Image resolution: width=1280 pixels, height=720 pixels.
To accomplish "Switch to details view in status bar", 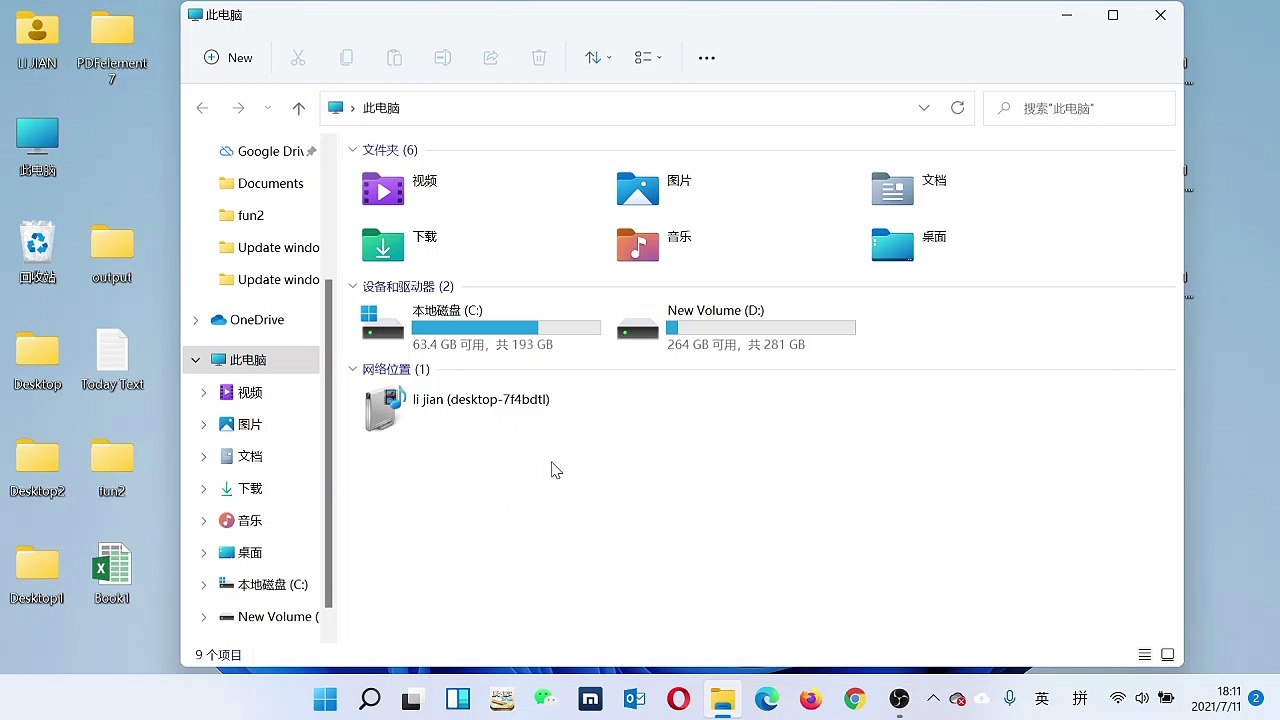I will pyautogui.click(x=1145, y=655).
